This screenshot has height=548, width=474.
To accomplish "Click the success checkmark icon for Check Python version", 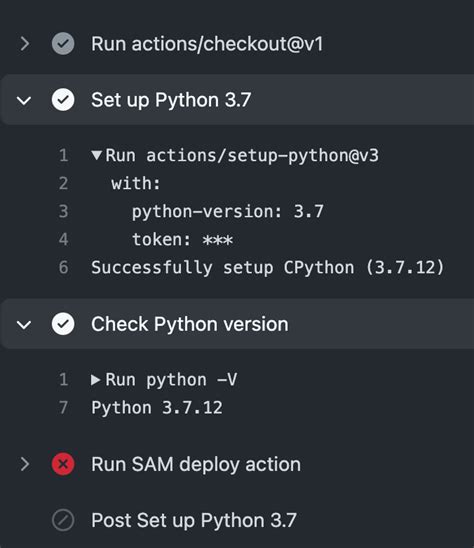I will 63,324.
